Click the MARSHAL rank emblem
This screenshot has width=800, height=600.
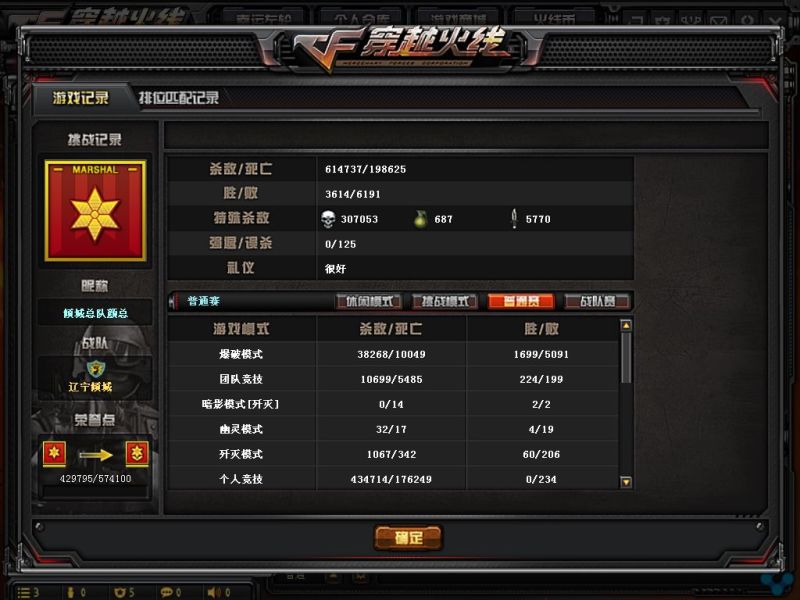[95, 211]
